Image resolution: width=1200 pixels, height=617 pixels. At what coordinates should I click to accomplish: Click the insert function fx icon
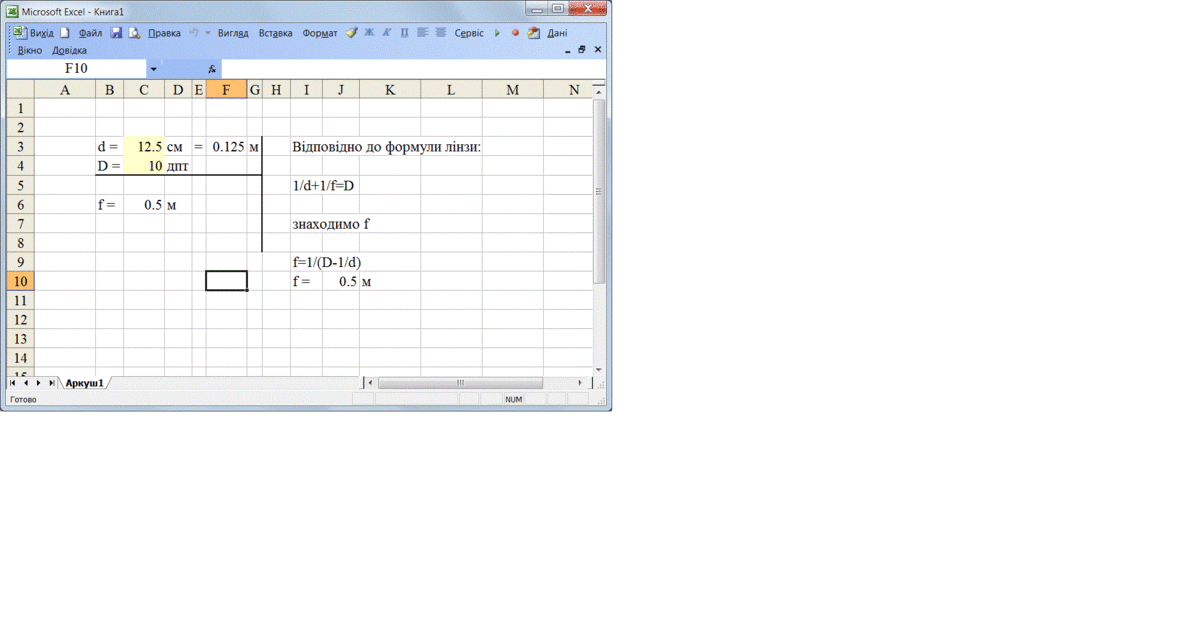tap(212, 69)
